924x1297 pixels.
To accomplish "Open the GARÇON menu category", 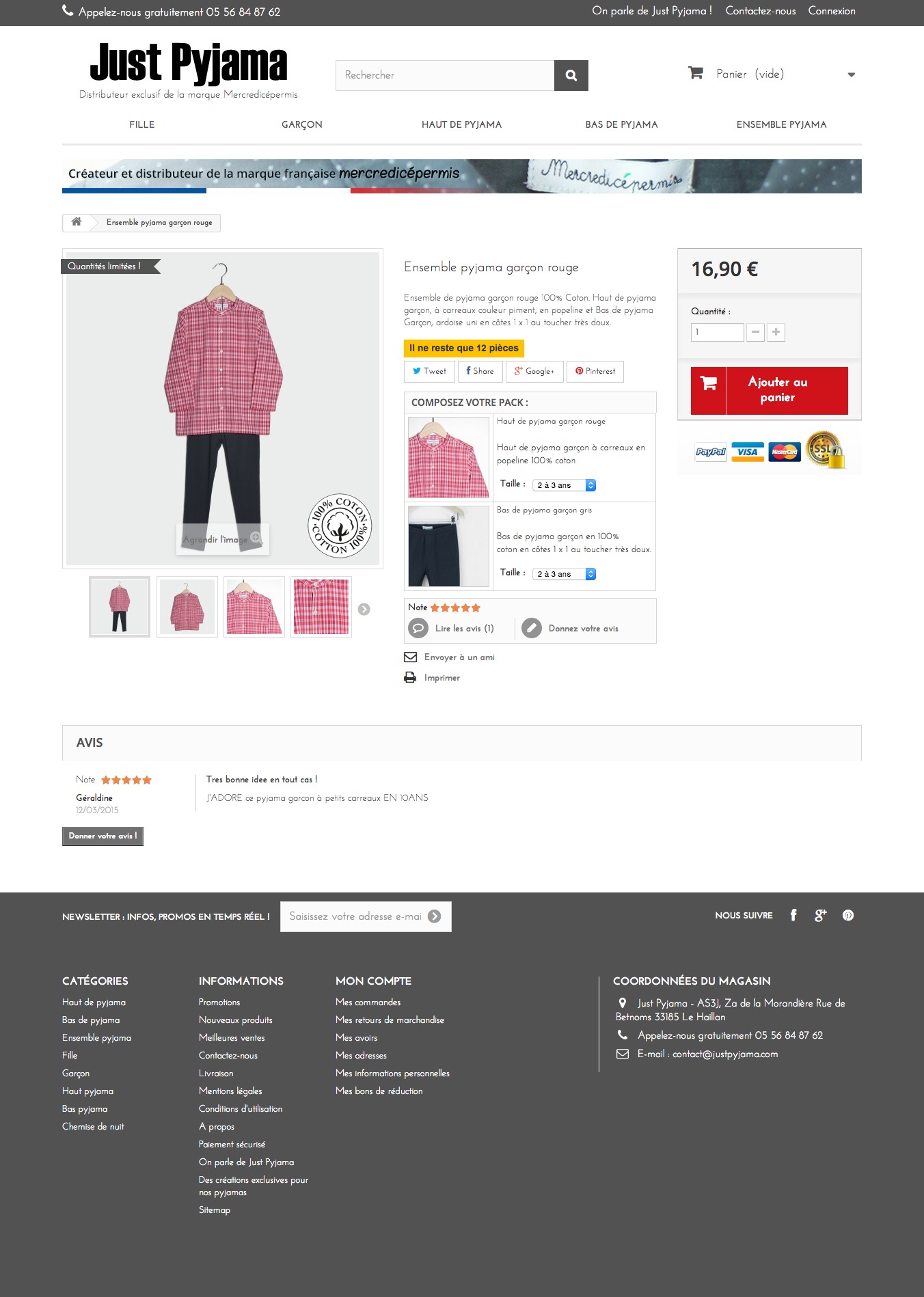I will 302,124.
